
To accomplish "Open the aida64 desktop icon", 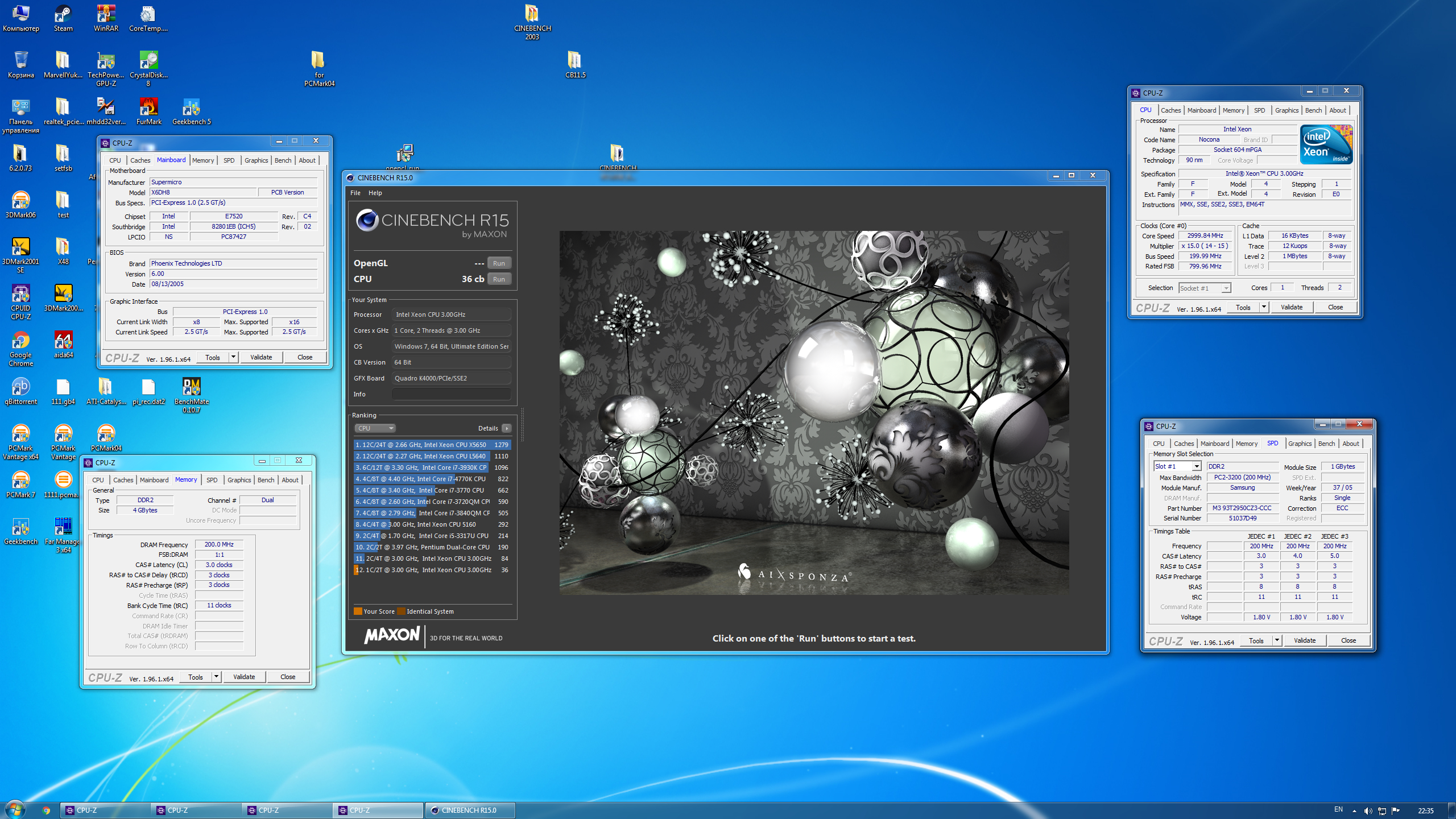I will click(x=63, y=344).
